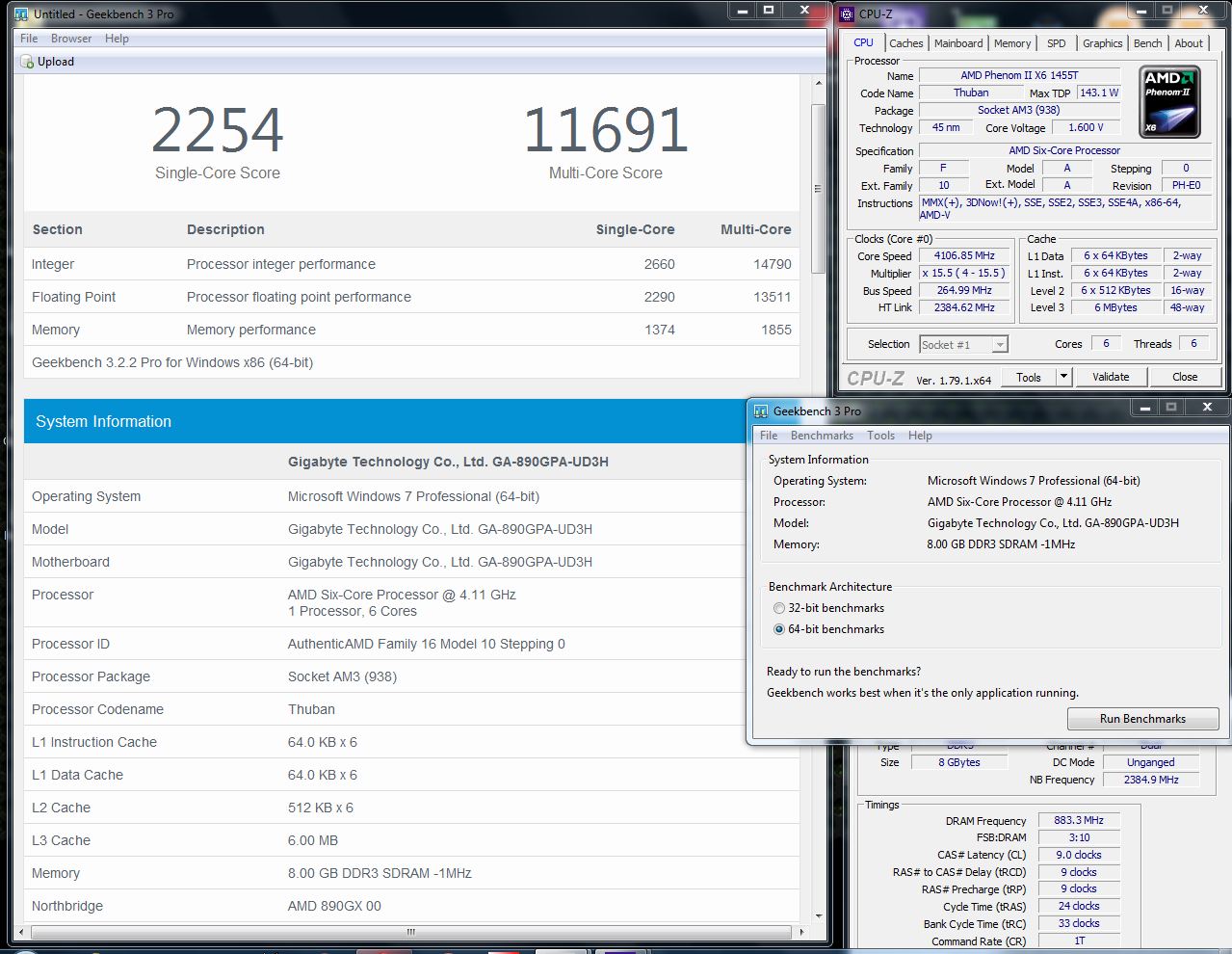The width and height of the screenshot is (1232, 954).
Task: Click the Multiplier x 15.5 field
Action: 964,274
